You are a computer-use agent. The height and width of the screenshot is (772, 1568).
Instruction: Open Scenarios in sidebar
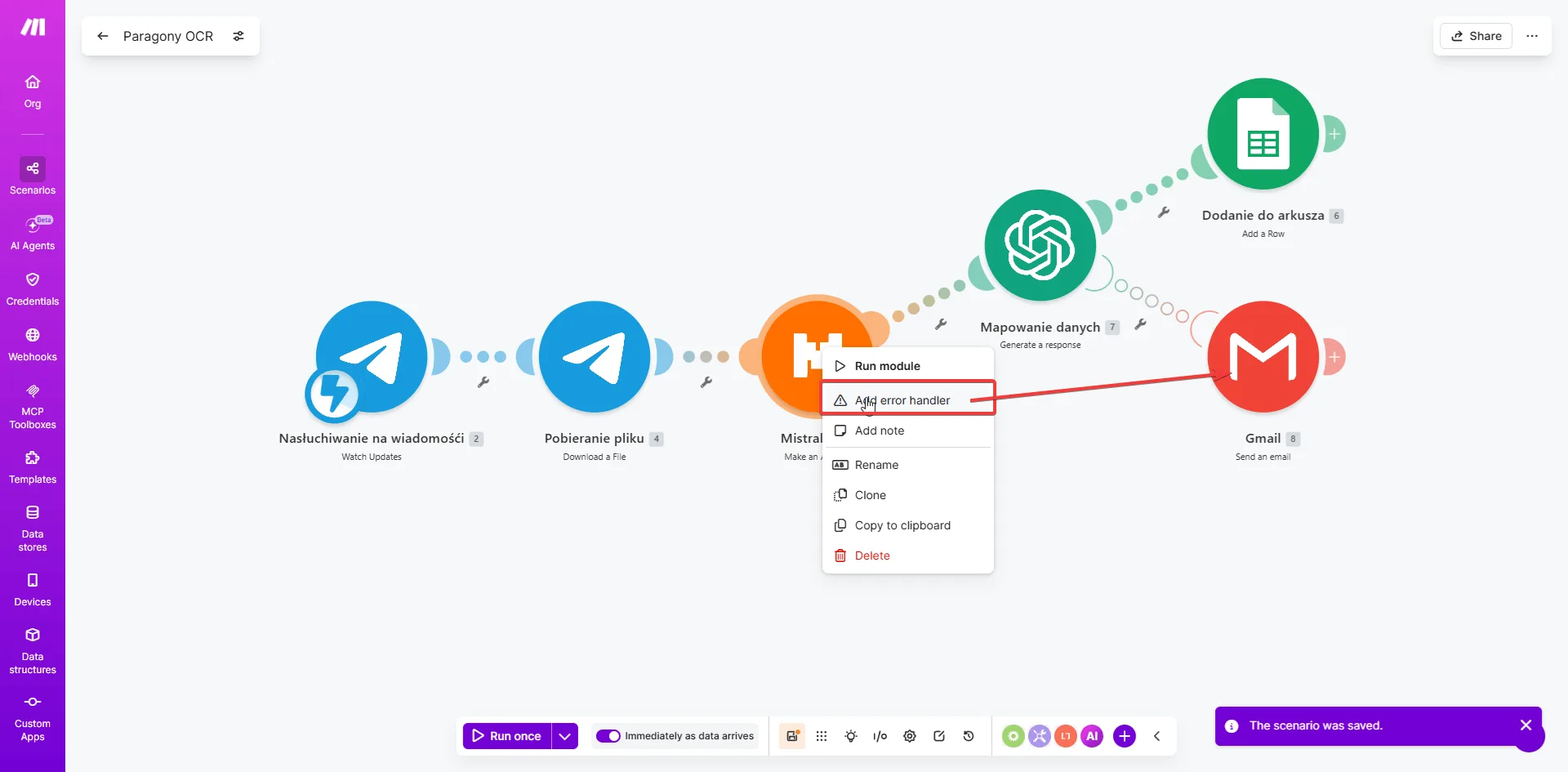[33, 176]
